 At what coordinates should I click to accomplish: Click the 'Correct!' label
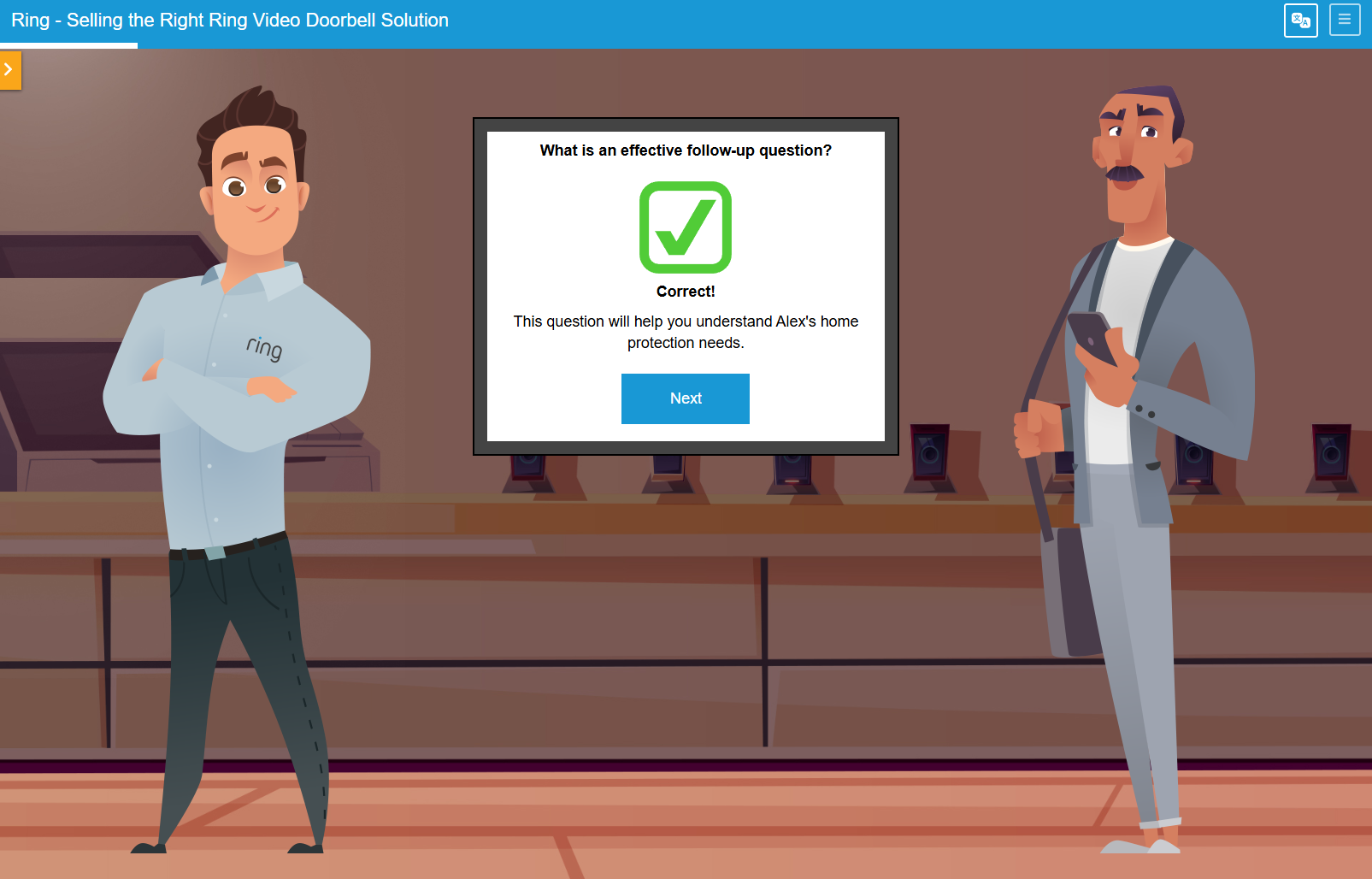[686, 292]
